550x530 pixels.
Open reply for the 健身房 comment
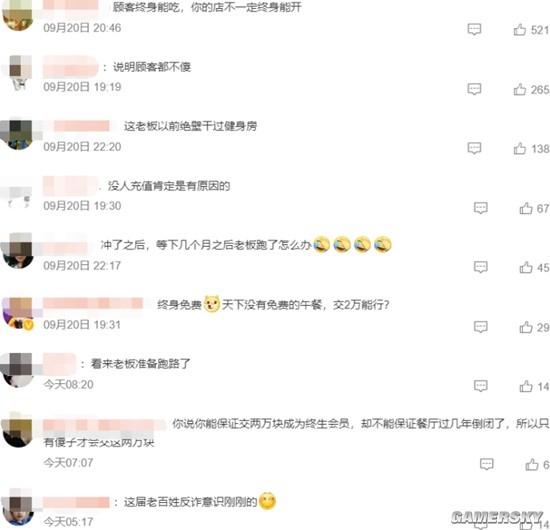(474, 148)
